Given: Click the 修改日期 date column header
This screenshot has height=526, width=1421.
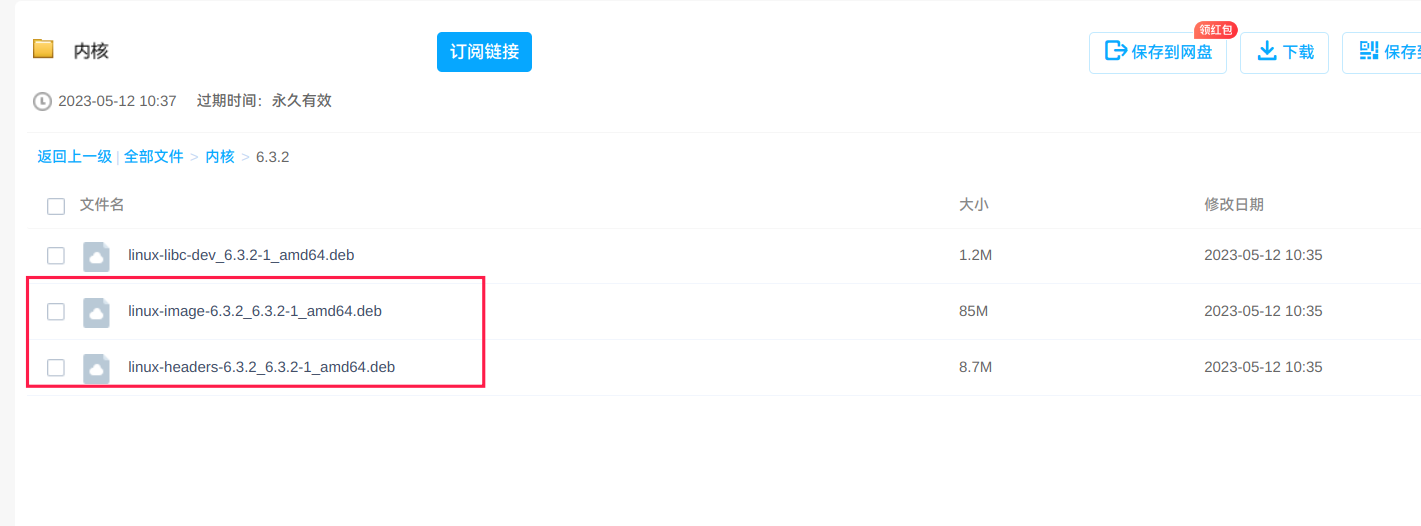Looking at the screenshot, I should coord(1233,205).
